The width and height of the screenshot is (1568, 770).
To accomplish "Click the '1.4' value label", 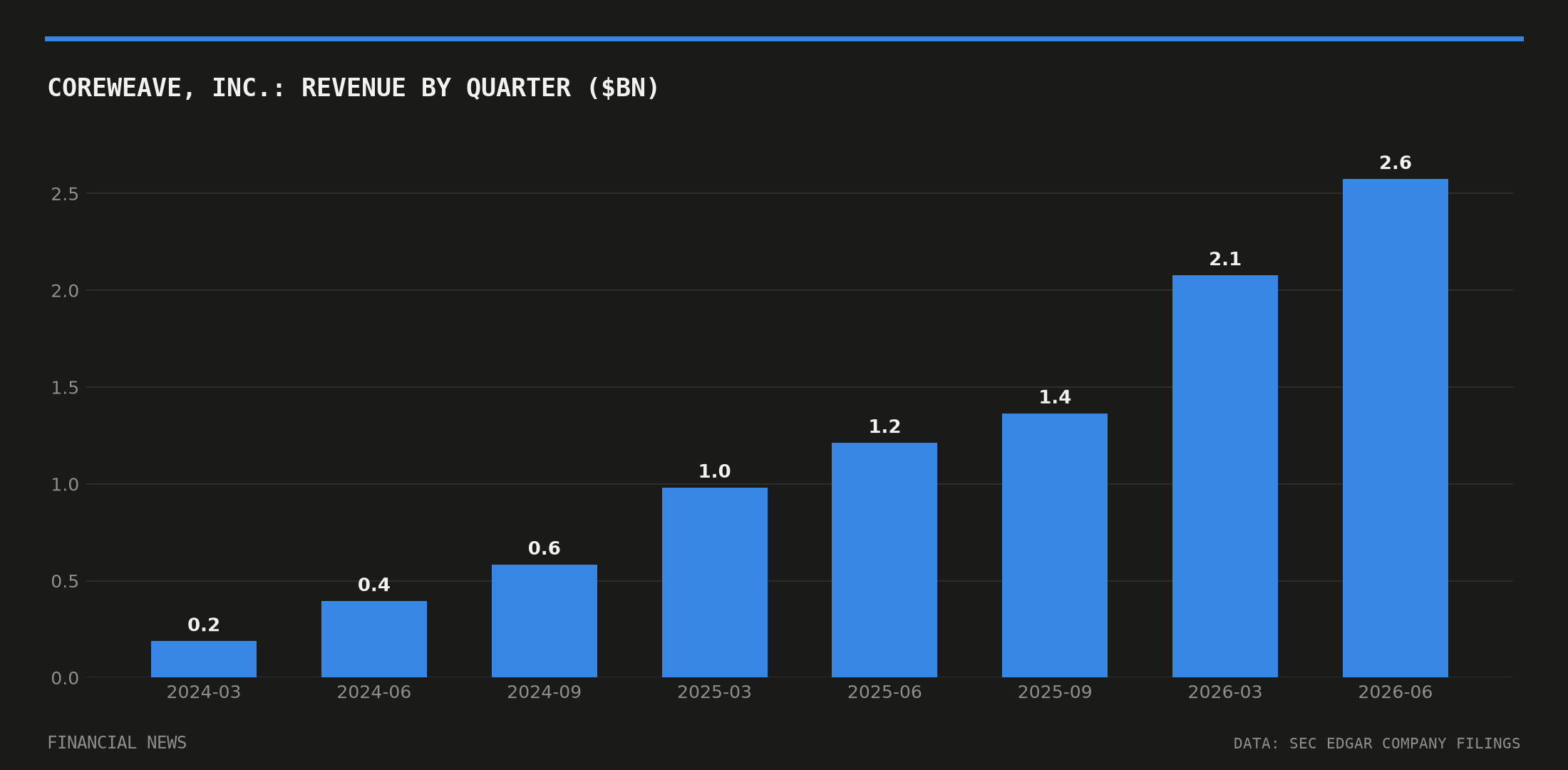I will click(1055, 398).
